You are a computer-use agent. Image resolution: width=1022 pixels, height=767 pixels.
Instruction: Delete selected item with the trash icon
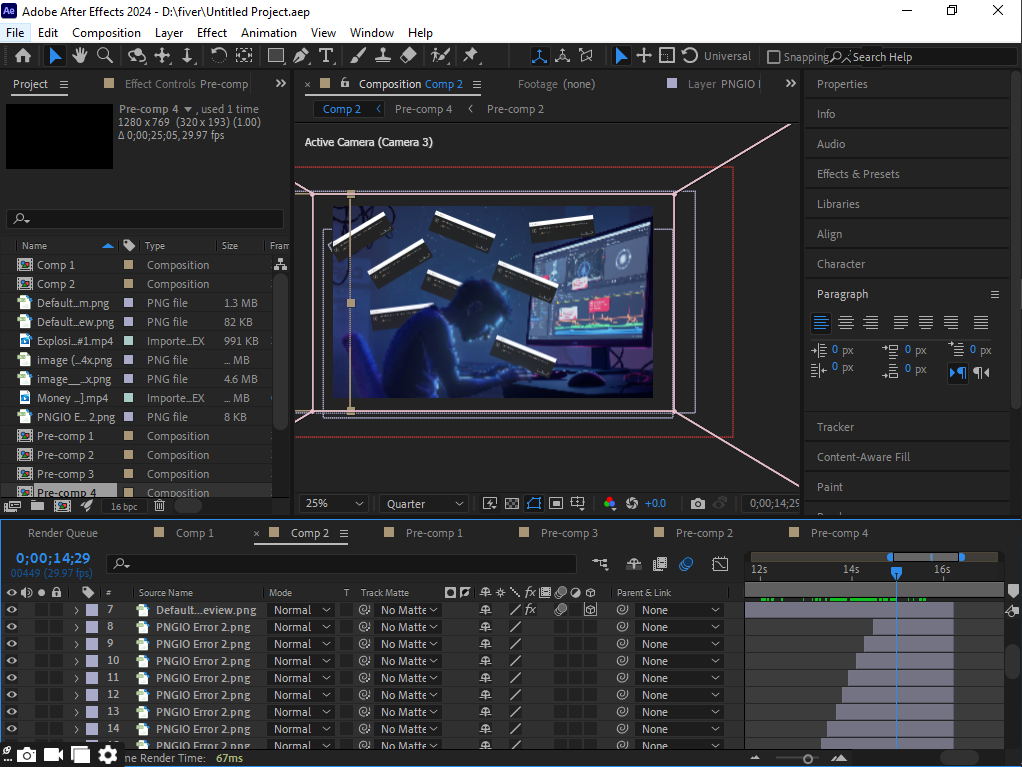pyautogui.click(x=159, y=507)
